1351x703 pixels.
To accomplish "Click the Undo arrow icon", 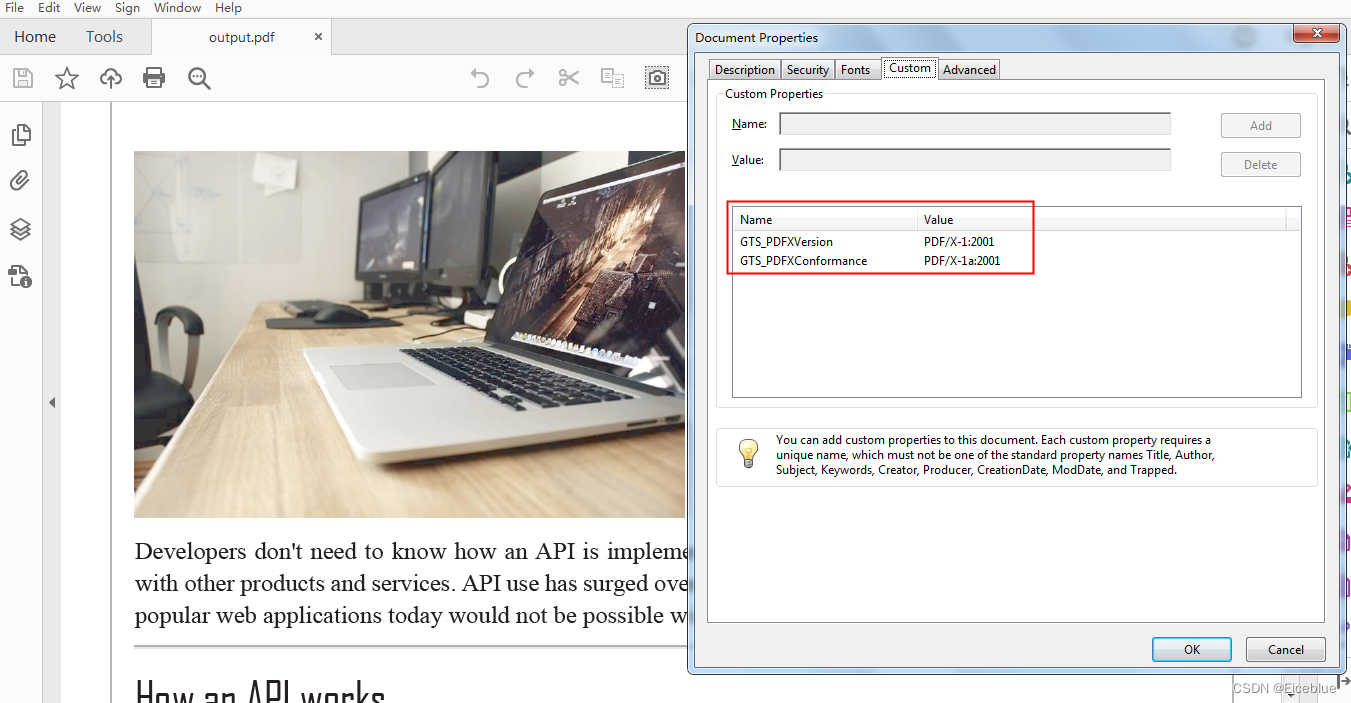I will point(480,78).
